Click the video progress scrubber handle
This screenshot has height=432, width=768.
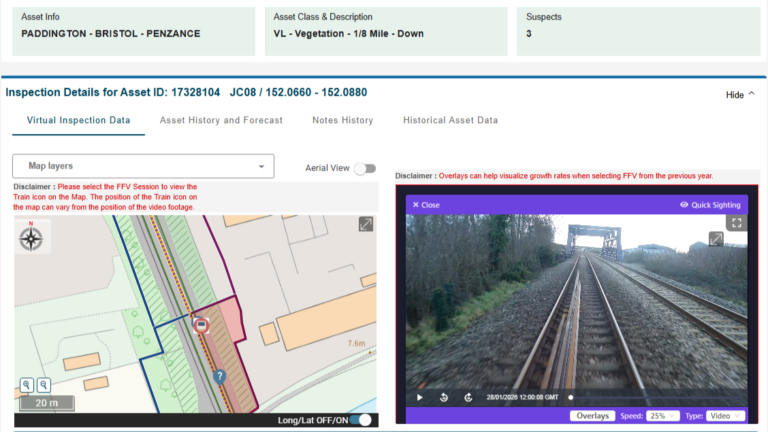571,397
